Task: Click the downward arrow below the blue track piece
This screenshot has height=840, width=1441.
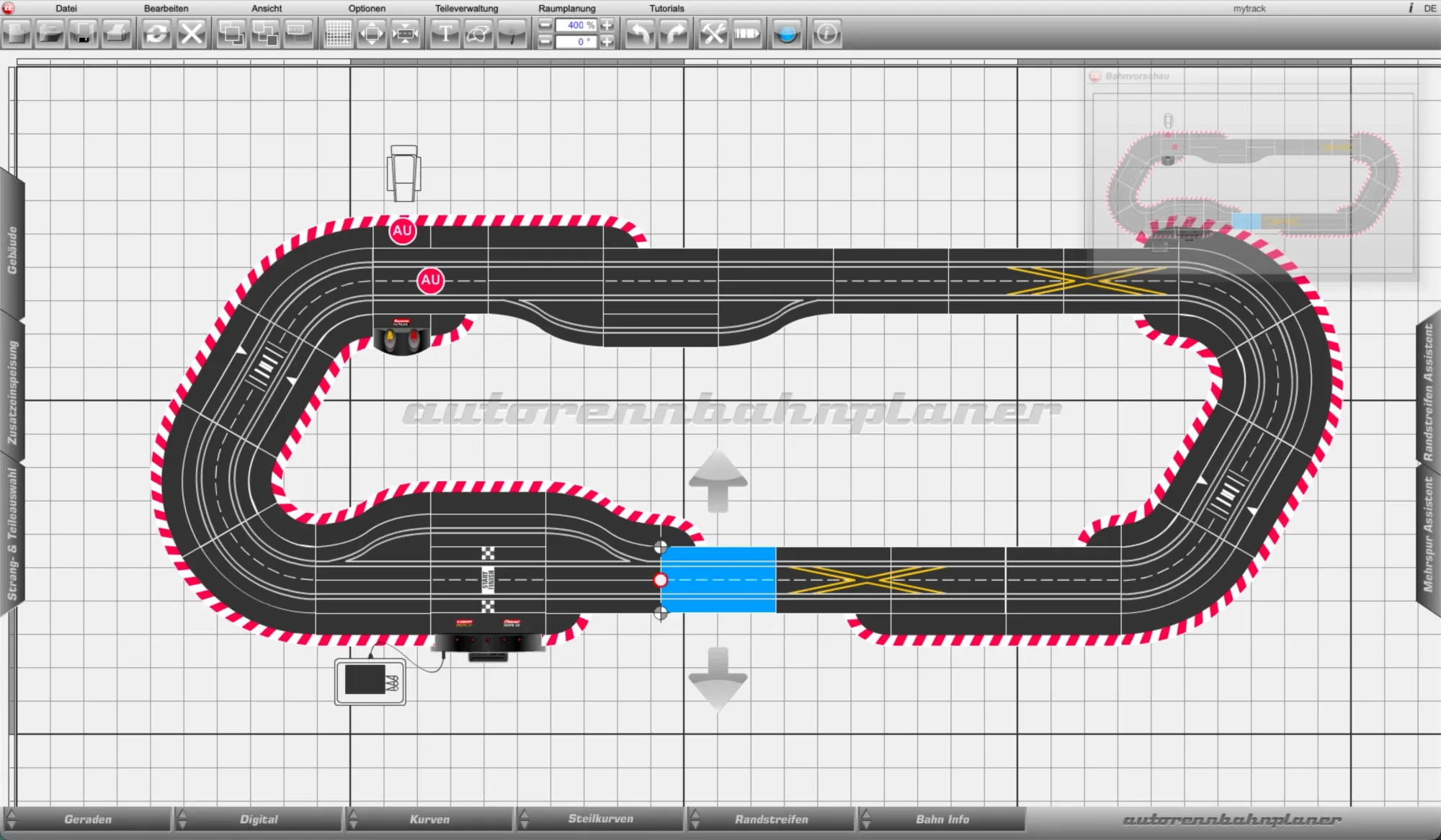Action: pyautogui.click(x=718, y=679)
